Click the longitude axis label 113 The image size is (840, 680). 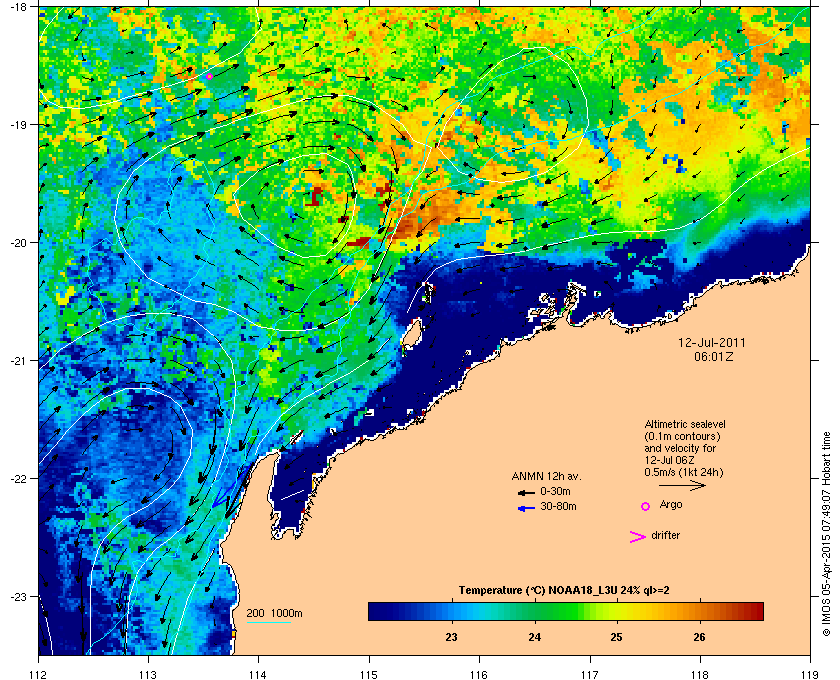148,674
